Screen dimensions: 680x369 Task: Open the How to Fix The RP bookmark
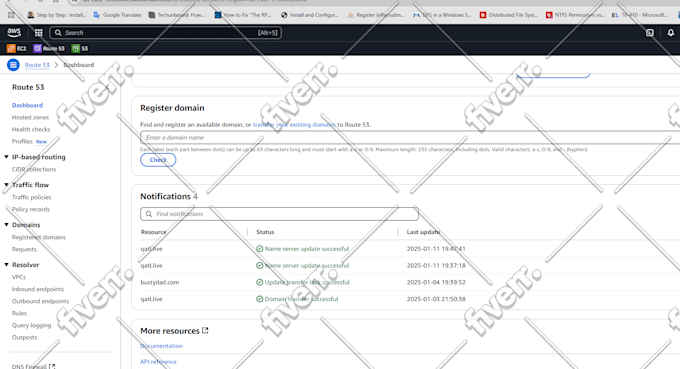tap(243, 15)
